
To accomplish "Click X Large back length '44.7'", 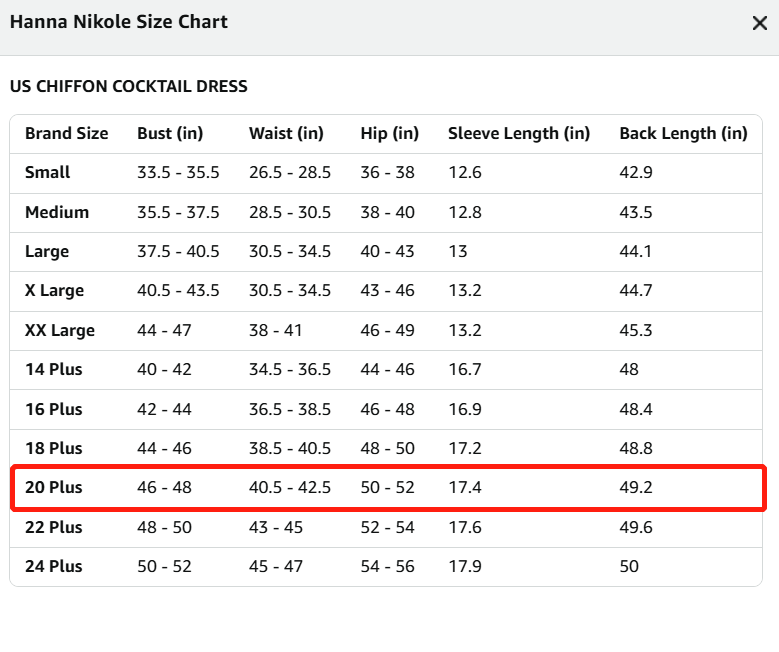I will click(x=636, y=290).
